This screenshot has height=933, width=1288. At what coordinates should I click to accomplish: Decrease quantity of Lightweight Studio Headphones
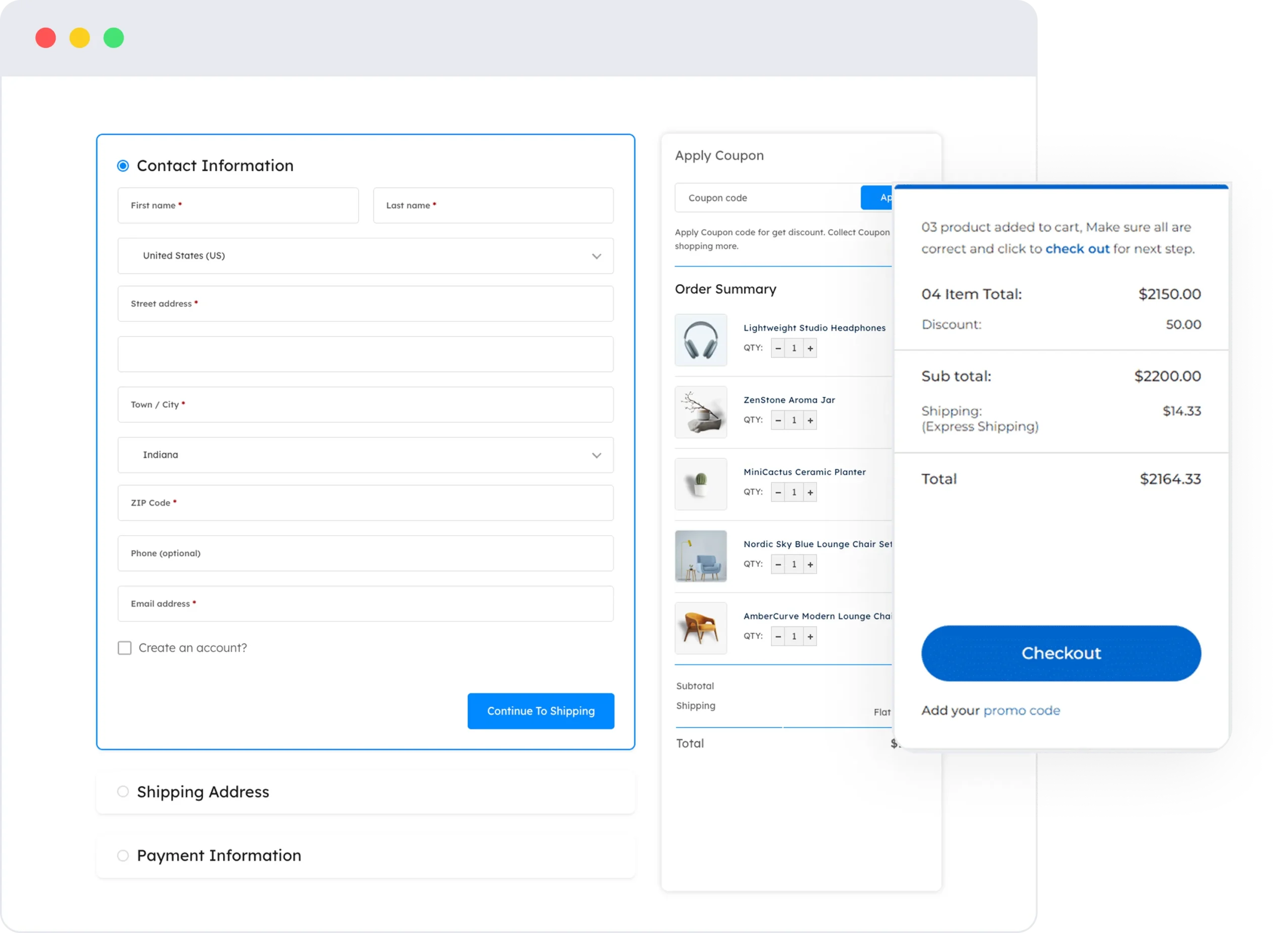pyautogui.click(x=778, y=348)
